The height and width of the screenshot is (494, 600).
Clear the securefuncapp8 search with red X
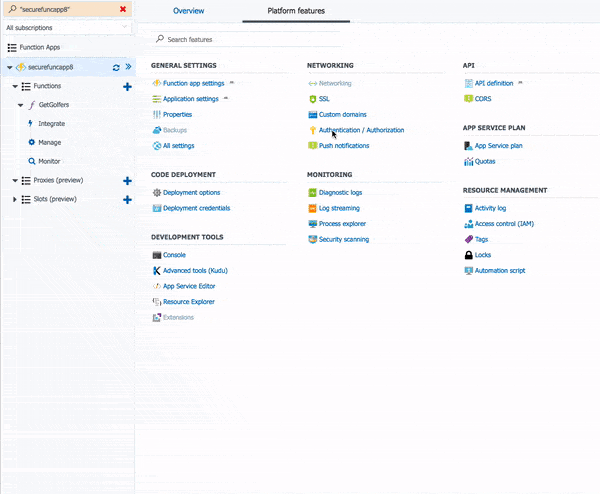pyautogui.click(x=123, y=9)
